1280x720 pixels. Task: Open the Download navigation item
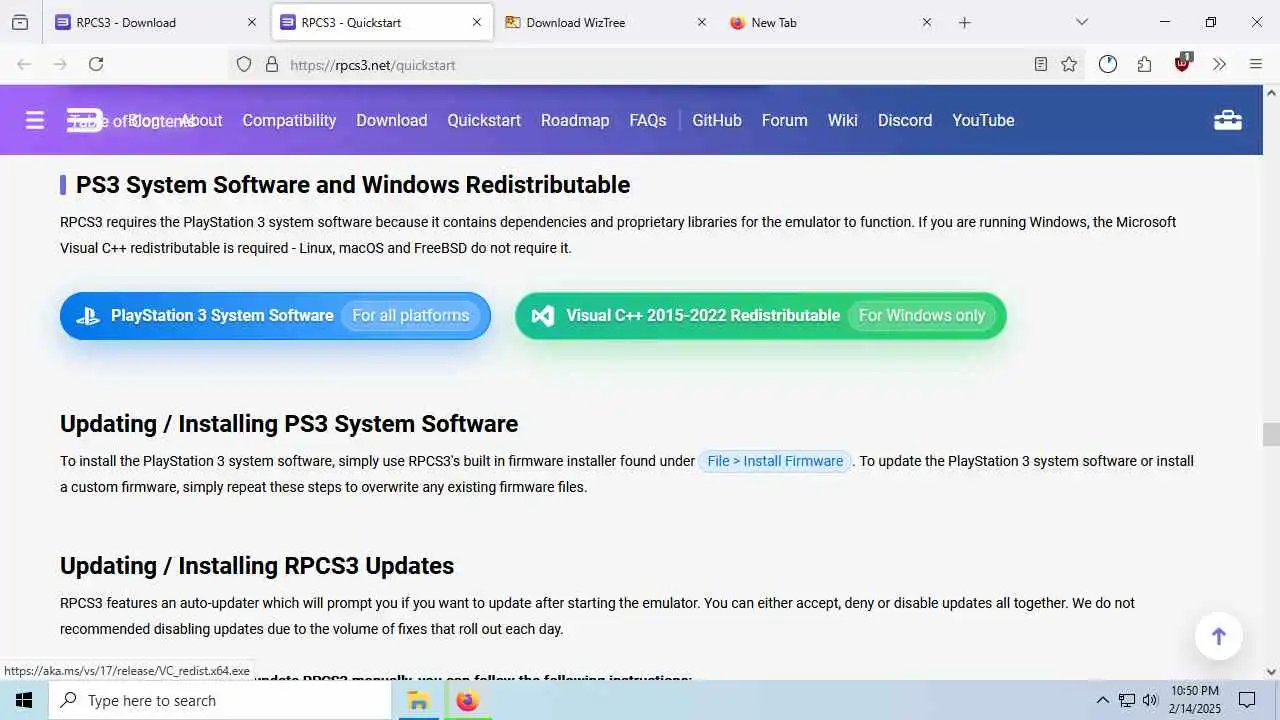tap(391, 120)
